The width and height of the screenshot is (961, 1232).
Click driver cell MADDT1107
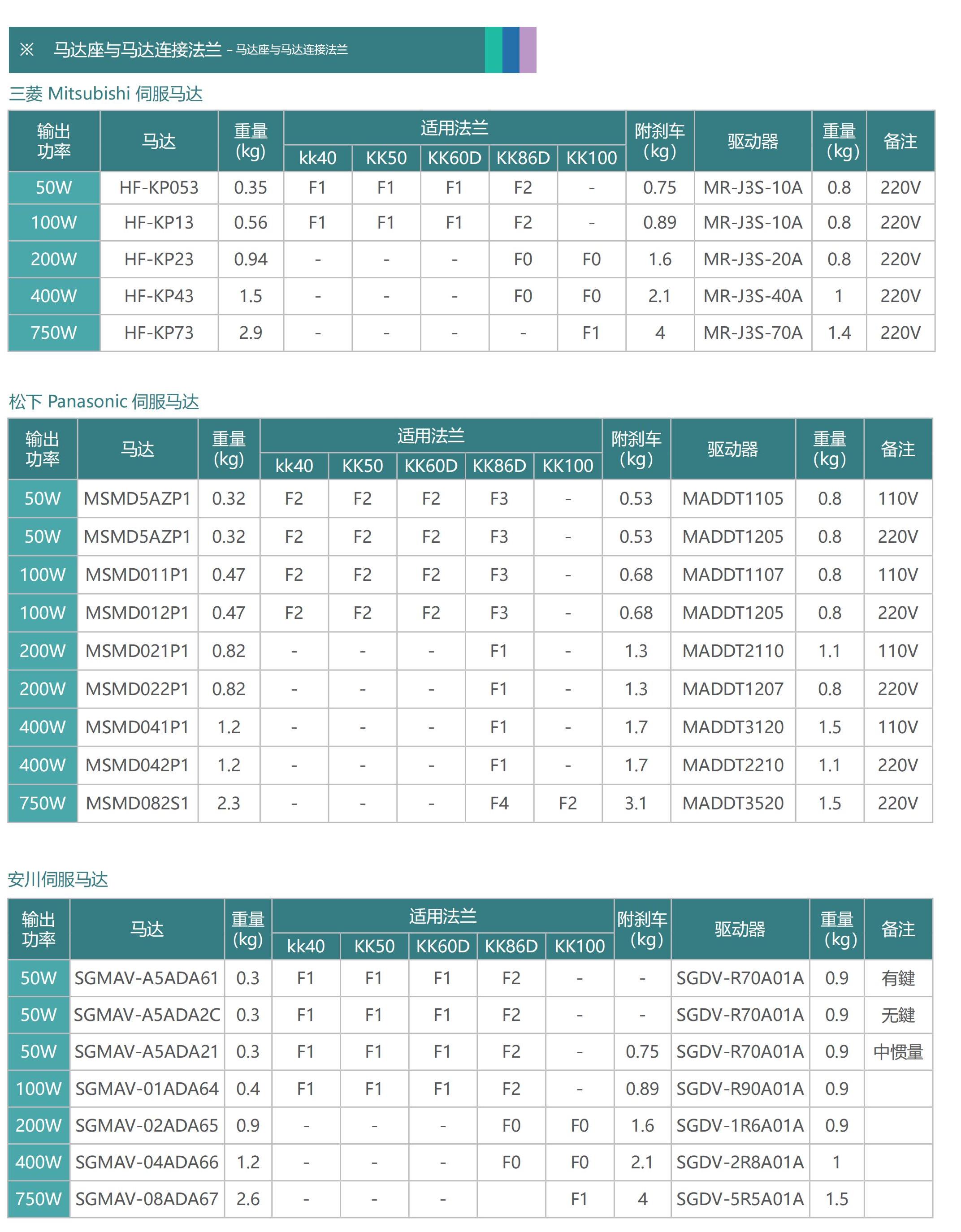pyautogui.click(x=732, y=574)
